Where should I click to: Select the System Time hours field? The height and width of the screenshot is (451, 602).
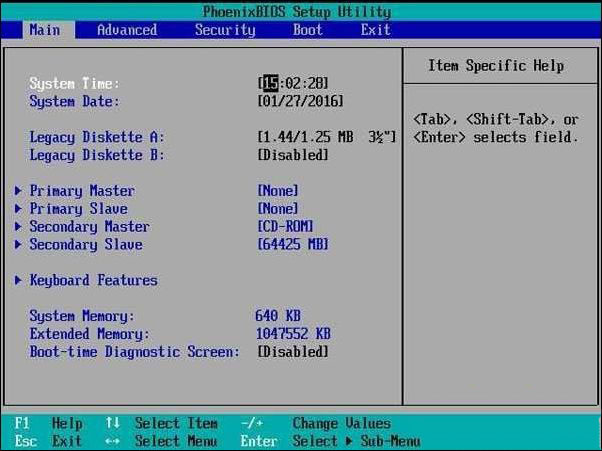click(x=270, y=83)
